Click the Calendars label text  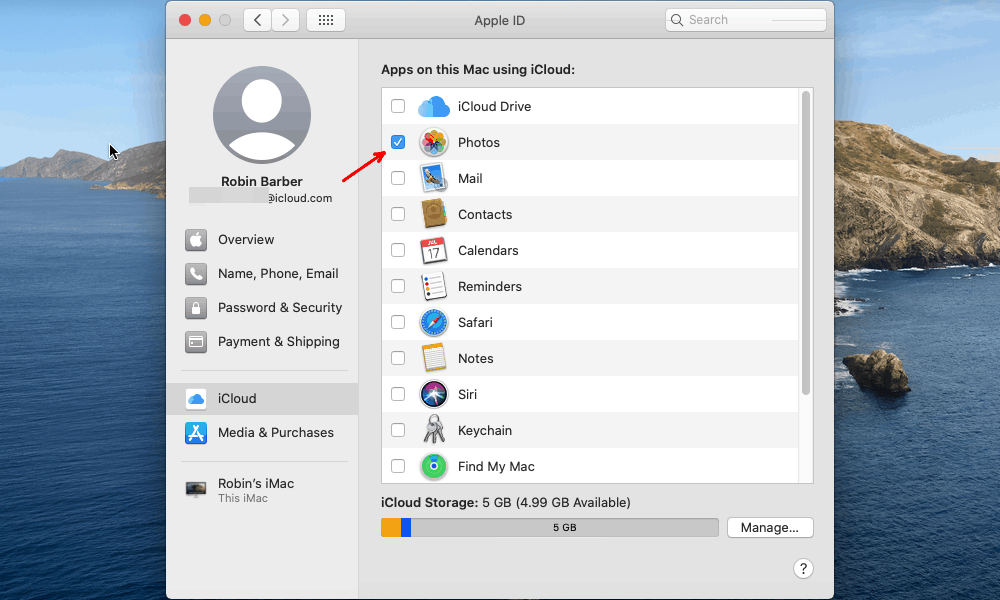[x=488, y=251]
